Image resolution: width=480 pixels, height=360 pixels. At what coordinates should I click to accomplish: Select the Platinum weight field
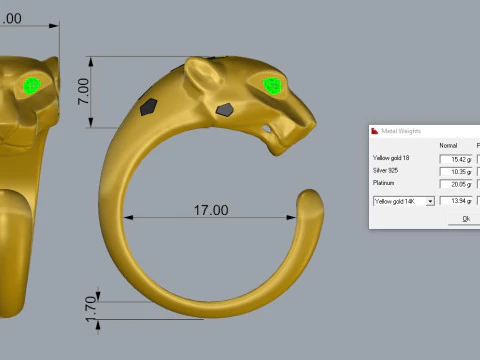pos(456,184)
